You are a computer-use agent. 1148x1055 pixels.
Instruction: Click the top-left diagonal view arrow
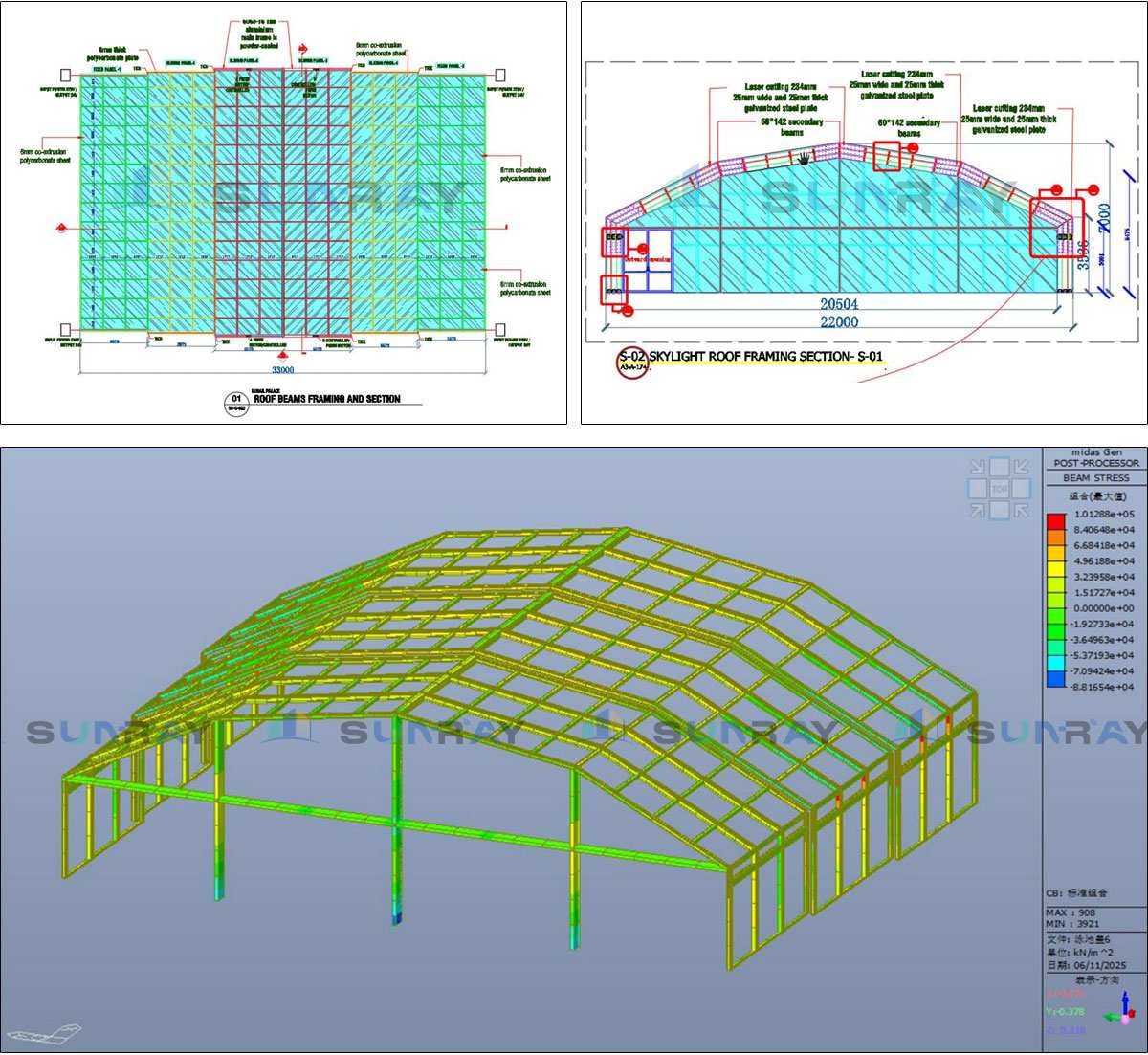pyautogui.click(x=978, y=468)
